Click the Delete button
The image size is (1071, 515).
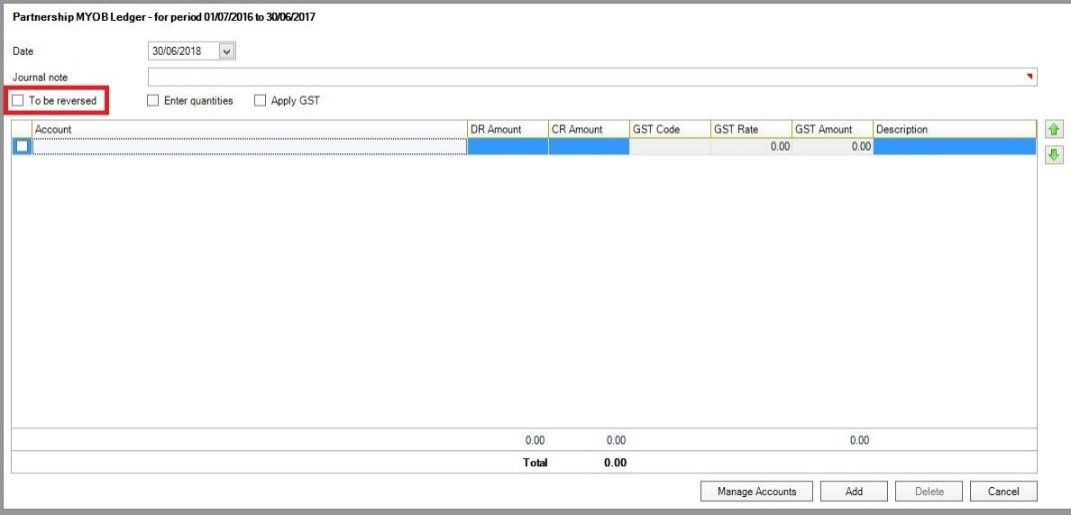pos(929,491)
